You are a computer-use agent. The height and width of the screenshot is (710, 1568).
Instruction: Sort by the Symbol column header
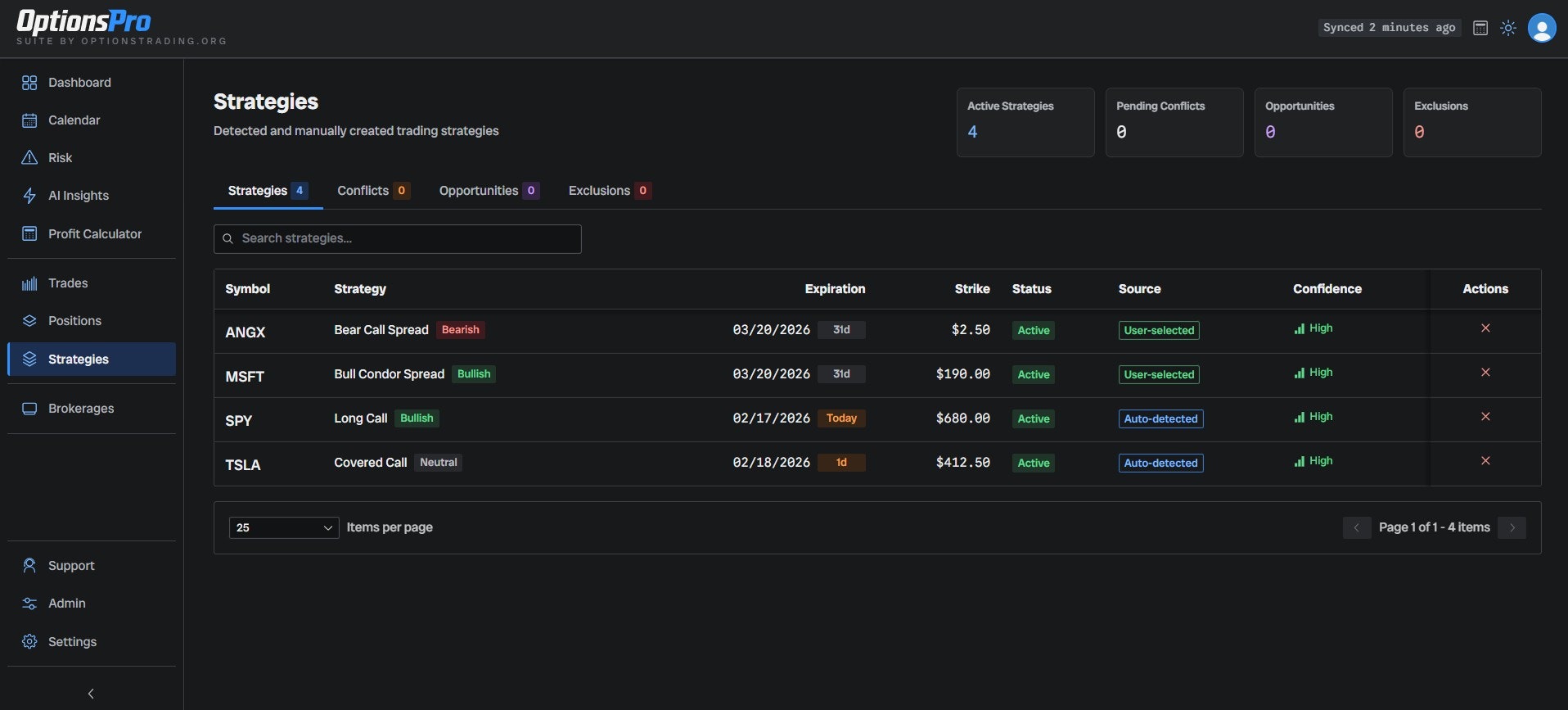pyautogui.click(x=248, y=289)
